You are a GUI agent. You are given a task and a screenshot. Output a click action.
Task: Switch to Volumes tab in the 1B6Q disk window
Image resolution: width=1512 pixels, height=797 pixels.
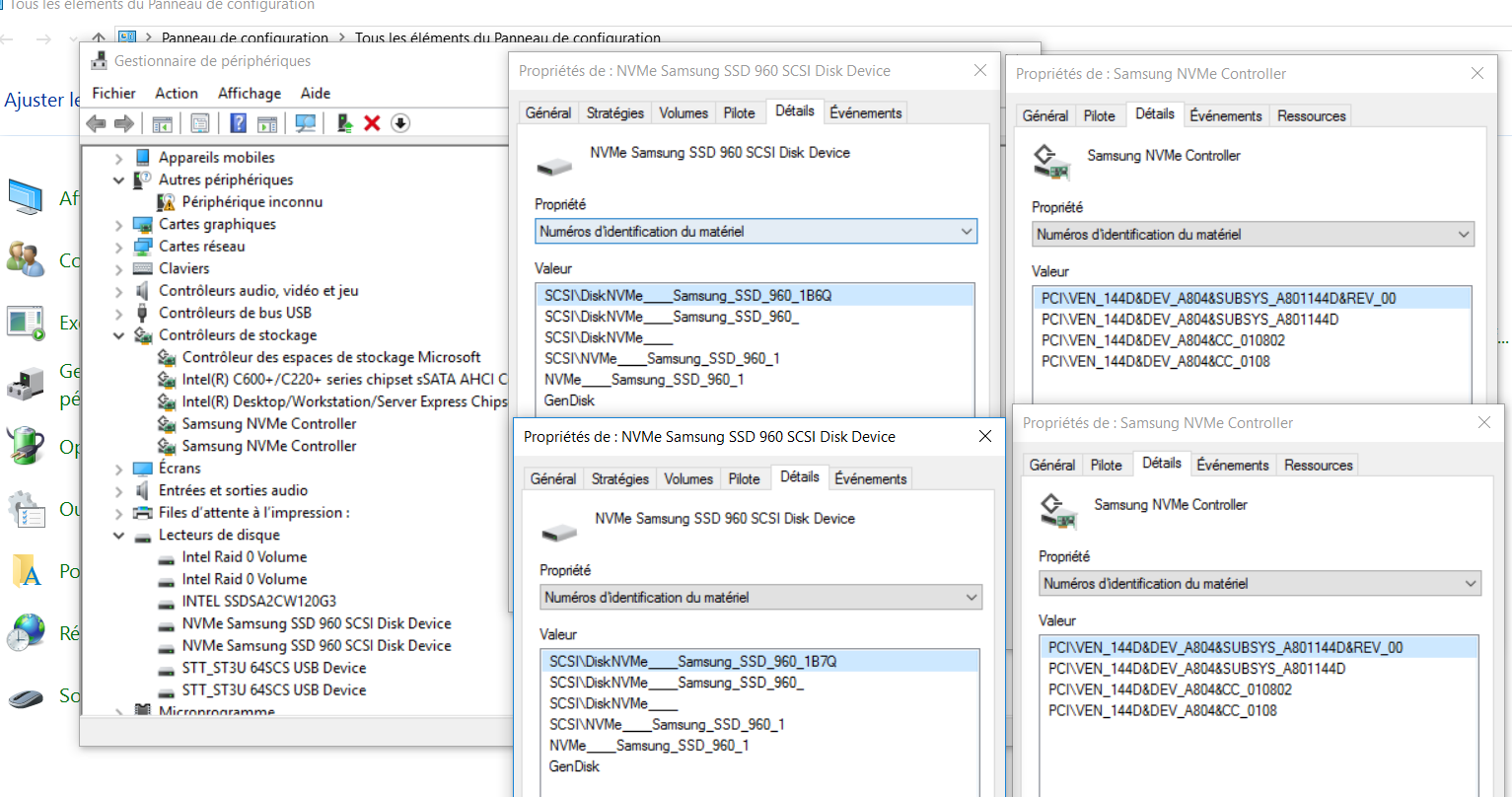pyautogui.click(x=684, y=113)
